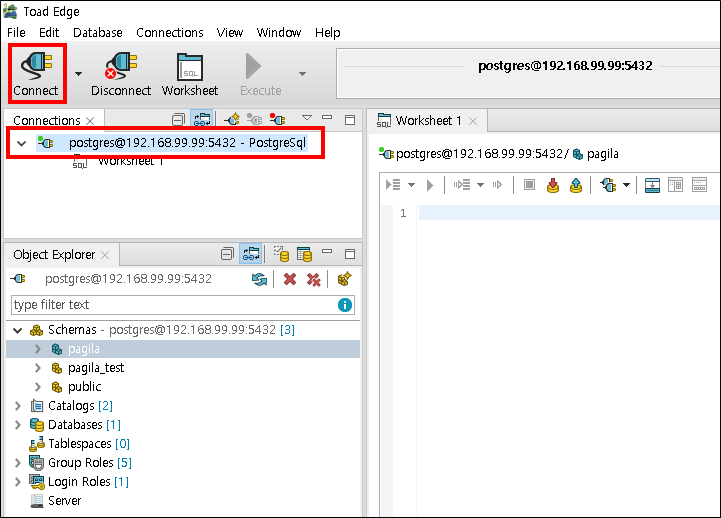Click checklist database icon in Object Explorer header
This screenshot has height=518, width=721.
pyautogui.click(x=281, y=254)
